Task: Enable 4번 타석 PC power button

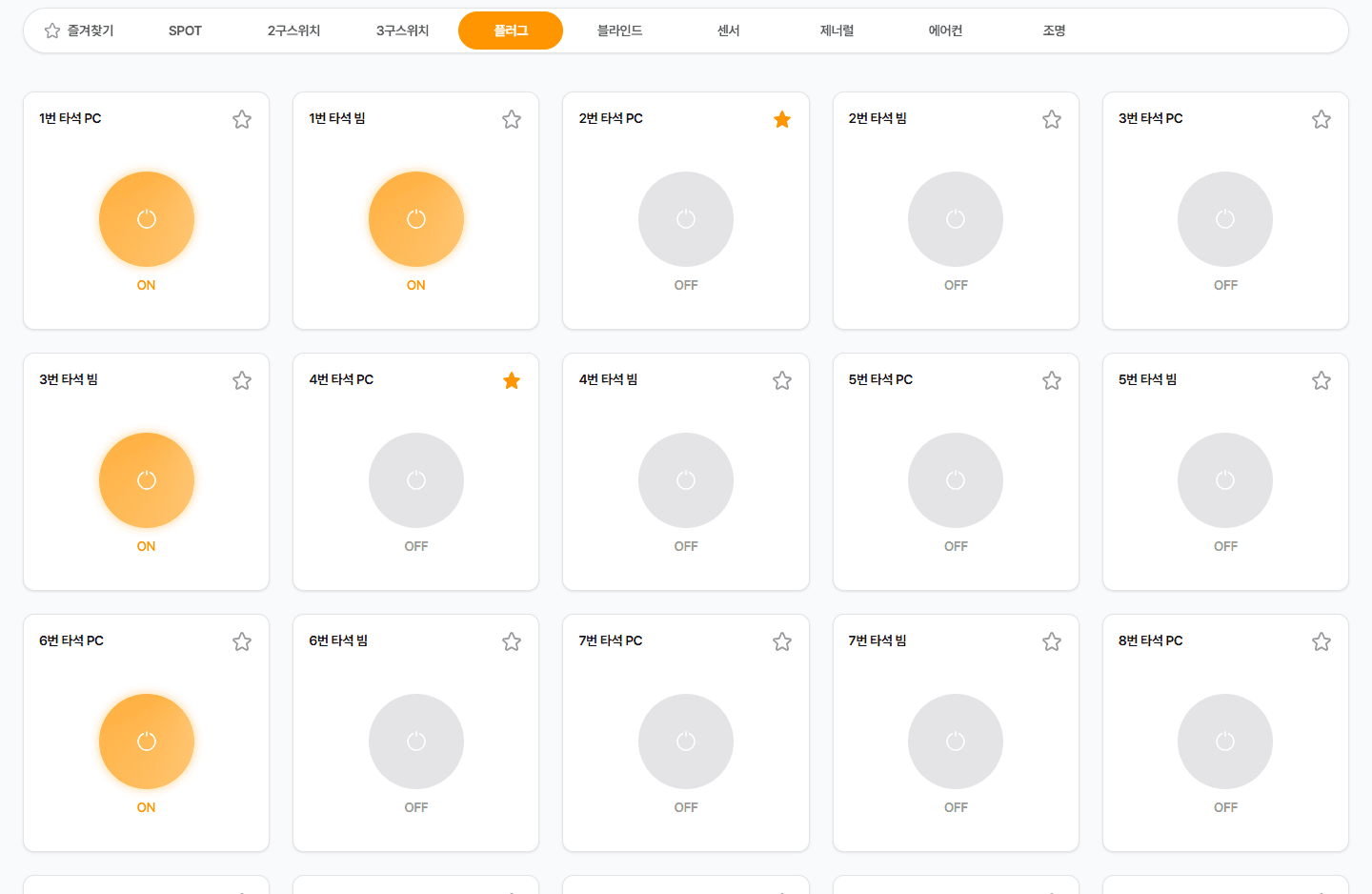Action: point(416,480)
